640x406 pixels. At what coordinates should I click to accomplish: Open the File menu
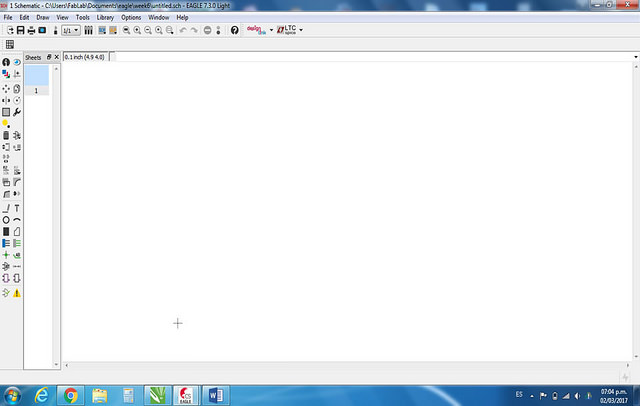coord(8,18)
